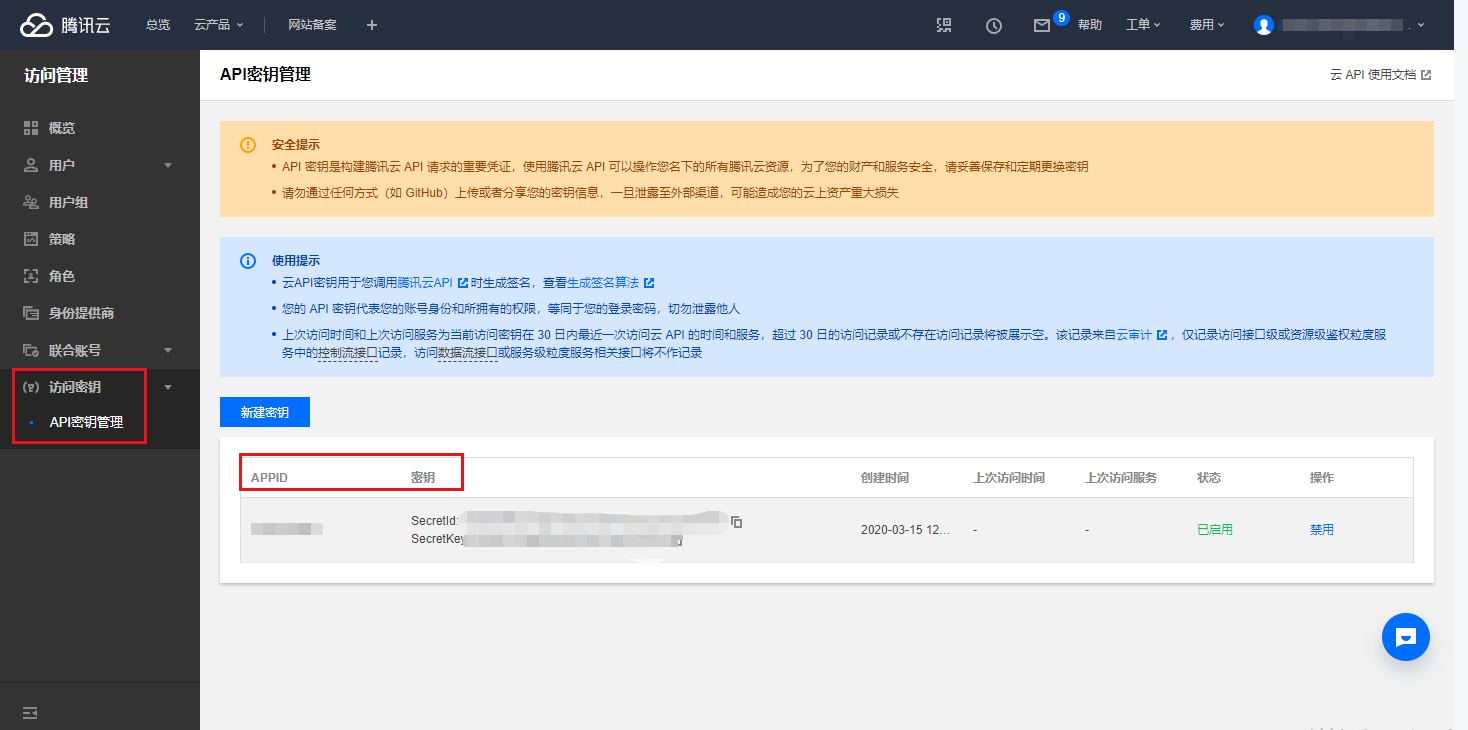Open the 云产品 dropdown menu

[218, 25]
